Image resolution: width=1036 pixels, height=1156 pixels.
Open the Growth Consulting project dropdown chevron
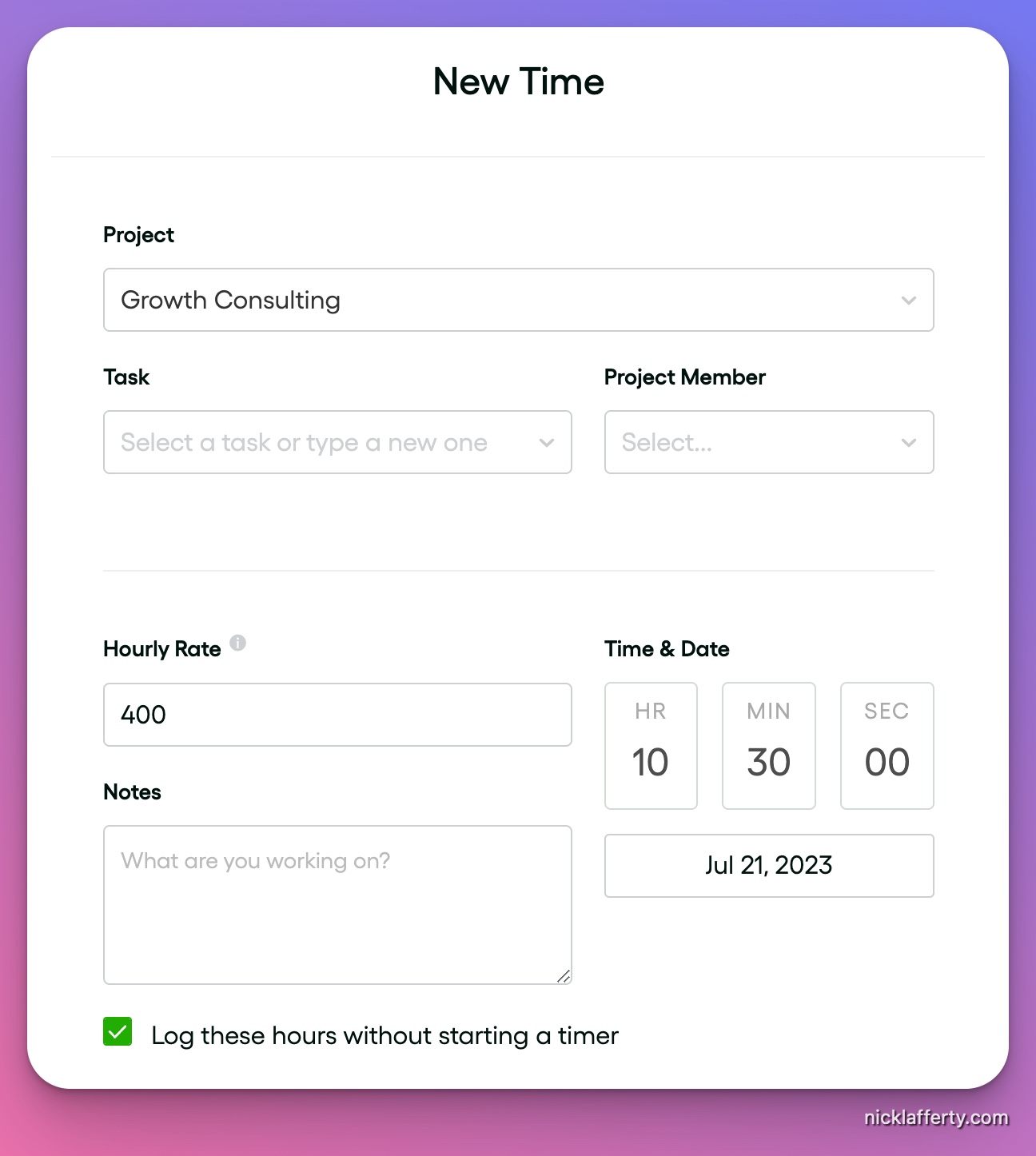point(908,300)
